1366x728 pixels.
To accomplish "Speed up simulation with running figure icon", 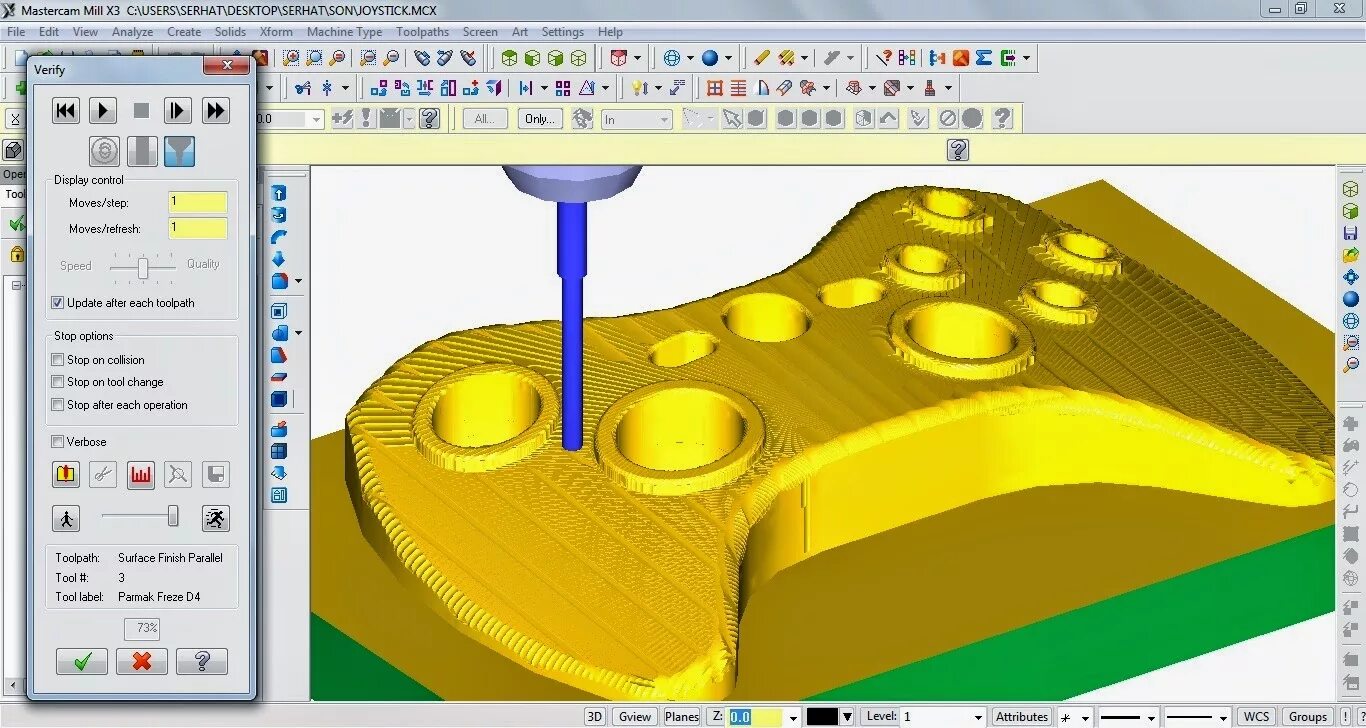I will [x=215, y=518].
